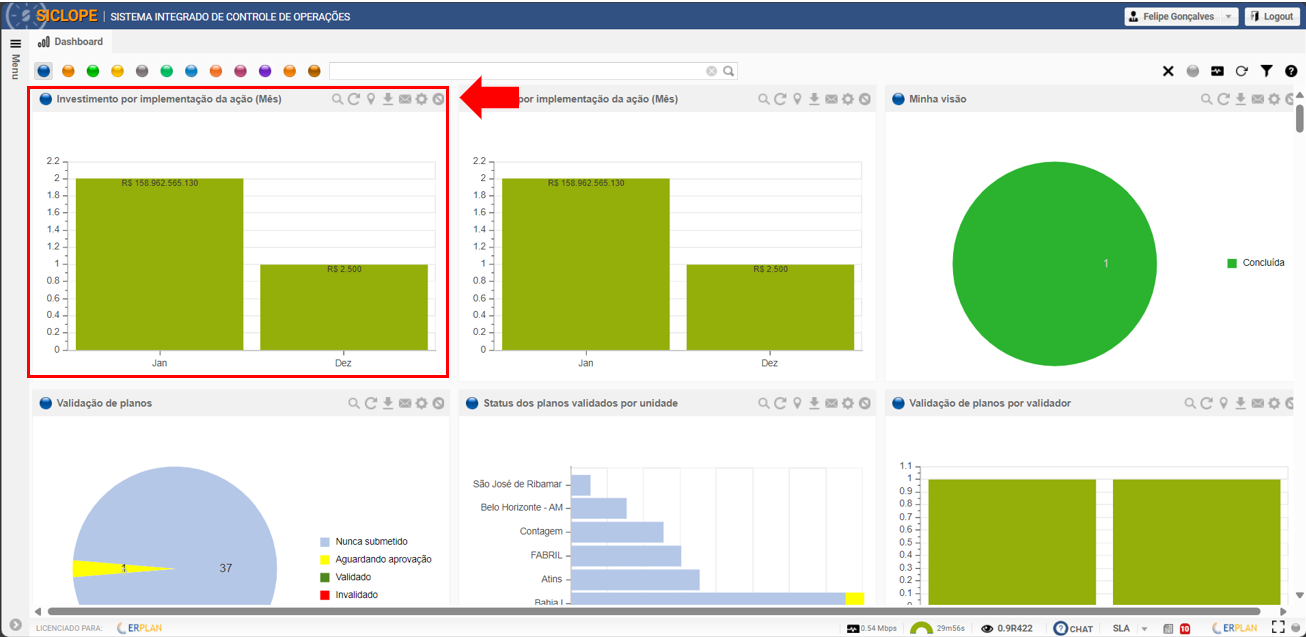
Task: Click the 0.54 Mbps speed indicator
Action: coord(872,629)
